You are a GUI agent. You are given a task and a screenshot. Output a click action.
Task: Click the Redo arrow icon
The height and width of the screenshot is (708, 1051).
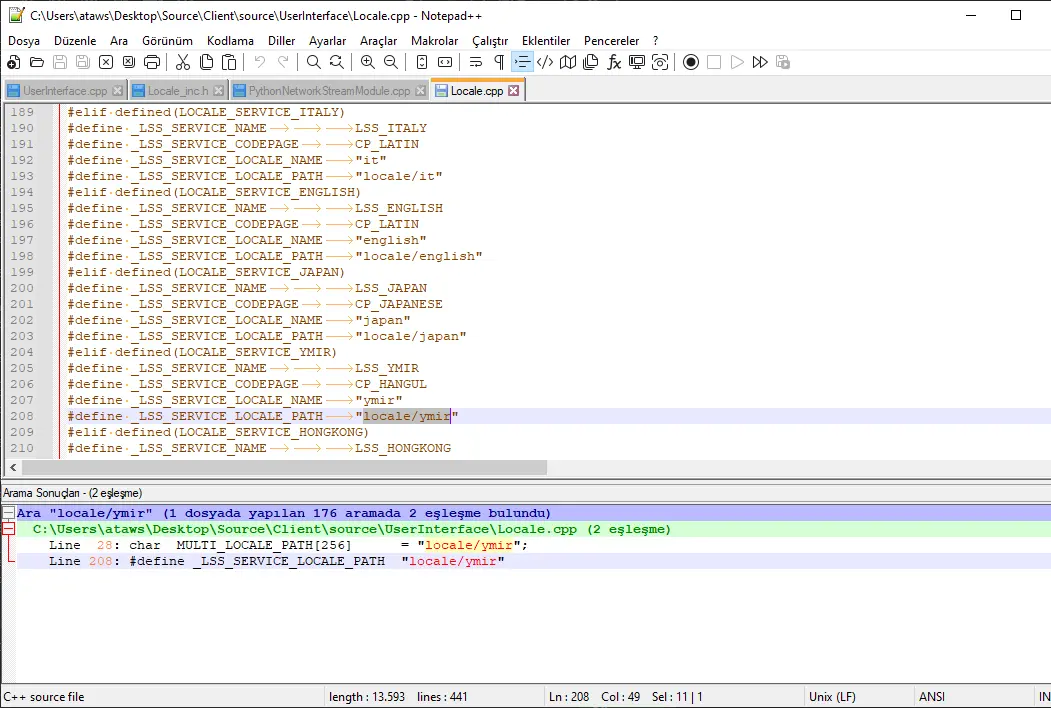pos(283,62)
